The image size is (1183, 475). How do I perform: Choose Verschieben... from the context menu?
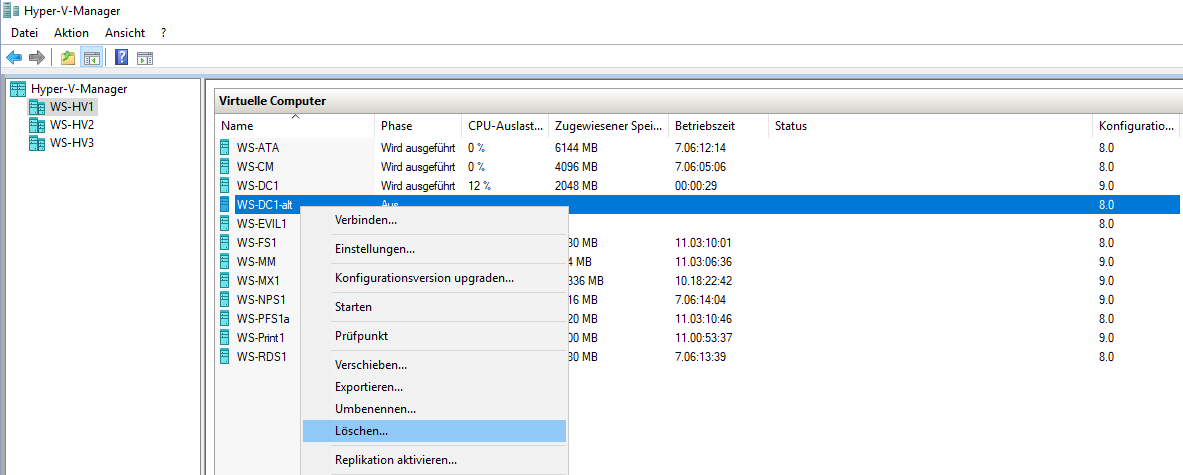click(434, 365)
